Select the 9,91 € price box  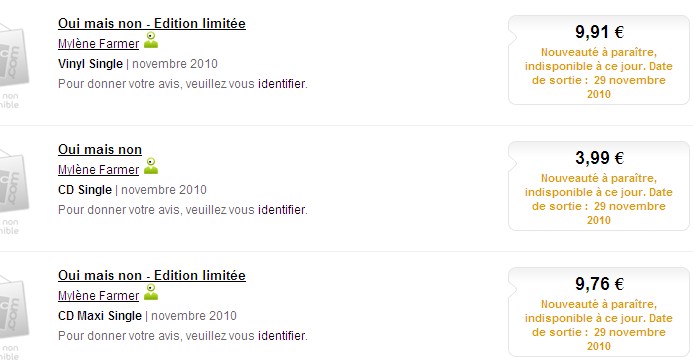click(x=599, y=60)
